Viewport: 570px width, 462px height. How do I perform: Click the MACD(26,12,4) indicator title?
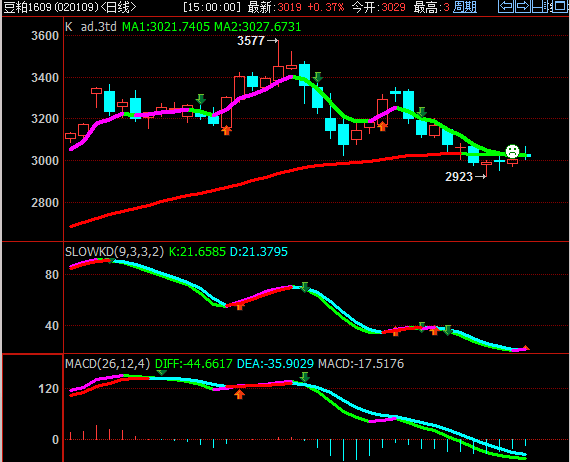click(x=108, y=363)
